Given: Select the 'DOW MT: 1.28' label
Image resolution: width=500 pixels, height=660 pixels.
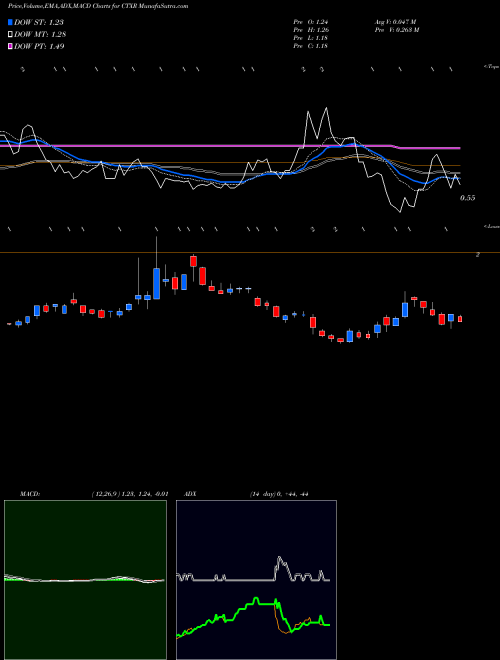Looking at the screenshot, I should pyautogui.click(x=40, y=35).
